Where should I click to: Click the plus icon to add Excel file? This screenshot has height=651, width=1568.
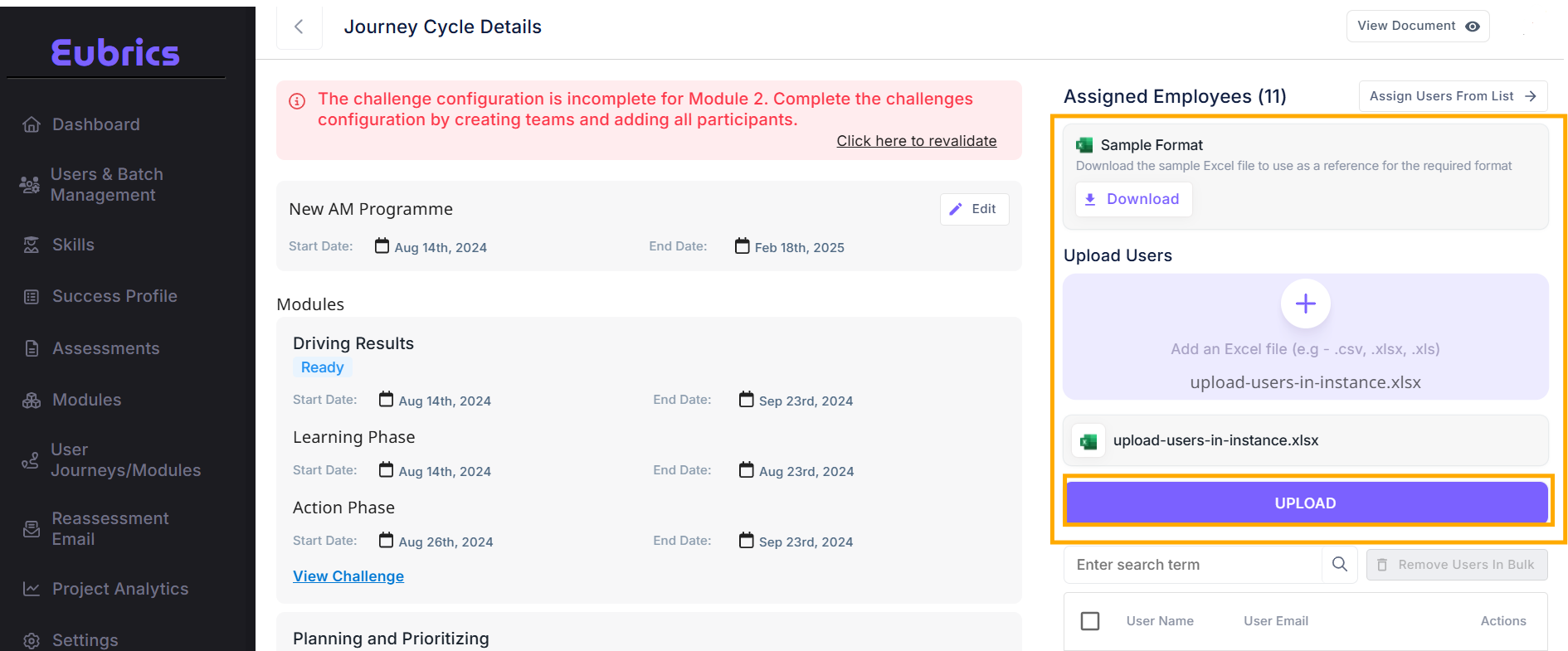pyautogui.click(x=1305, y=304)
